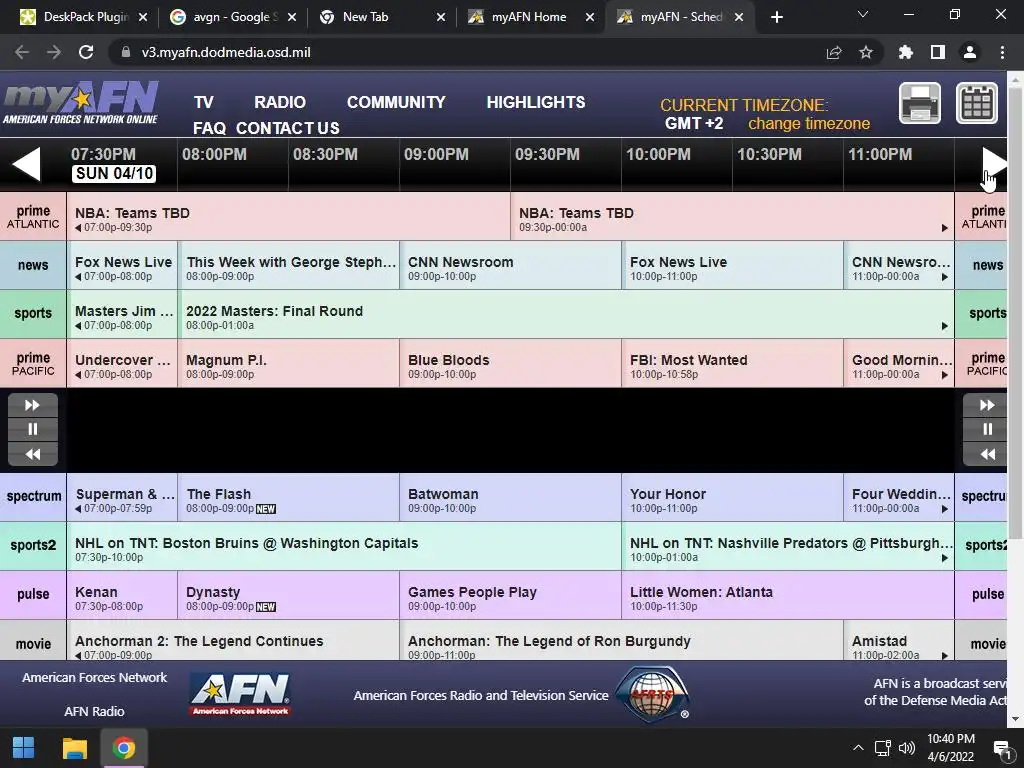This screenshot has height=768, width=1024.
Task: Pause scrolling using the left pause button
Action: tap(33, 429)
